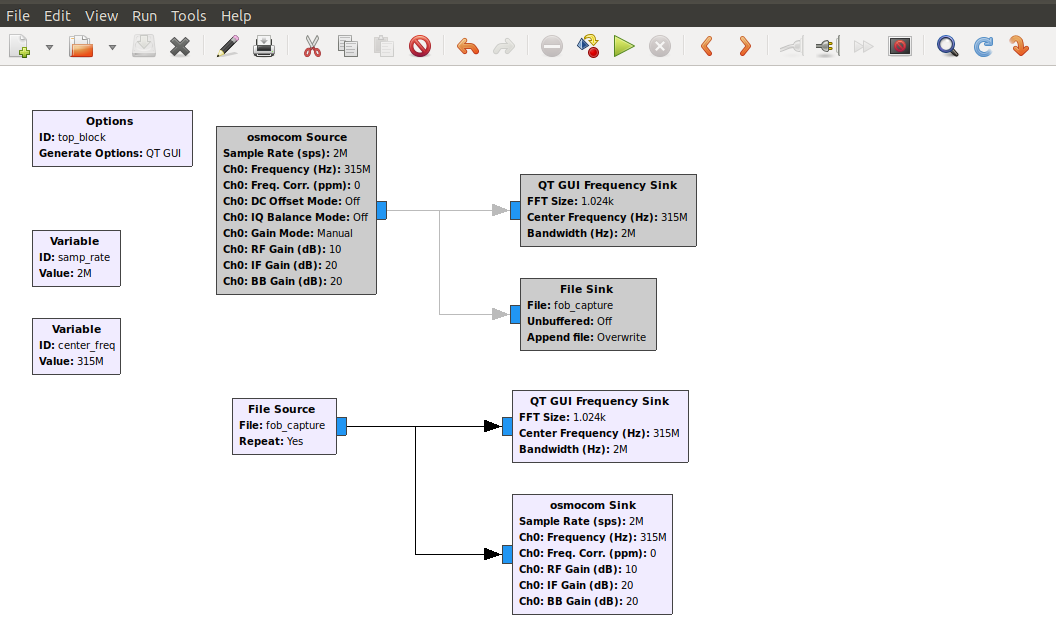Select the osmocom Sink block
1056x636 pixels.
(x=592, y=554)
